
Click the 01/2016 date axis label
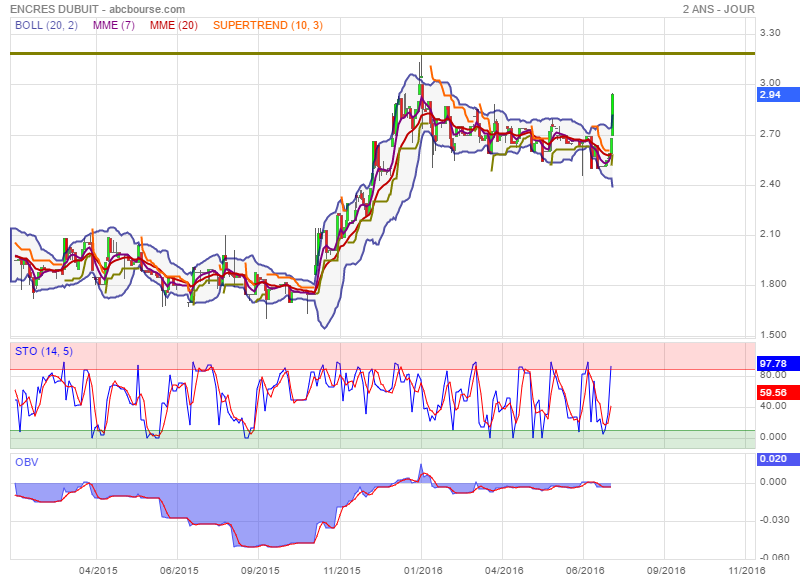pyautogui.click(x=423, y=570)
